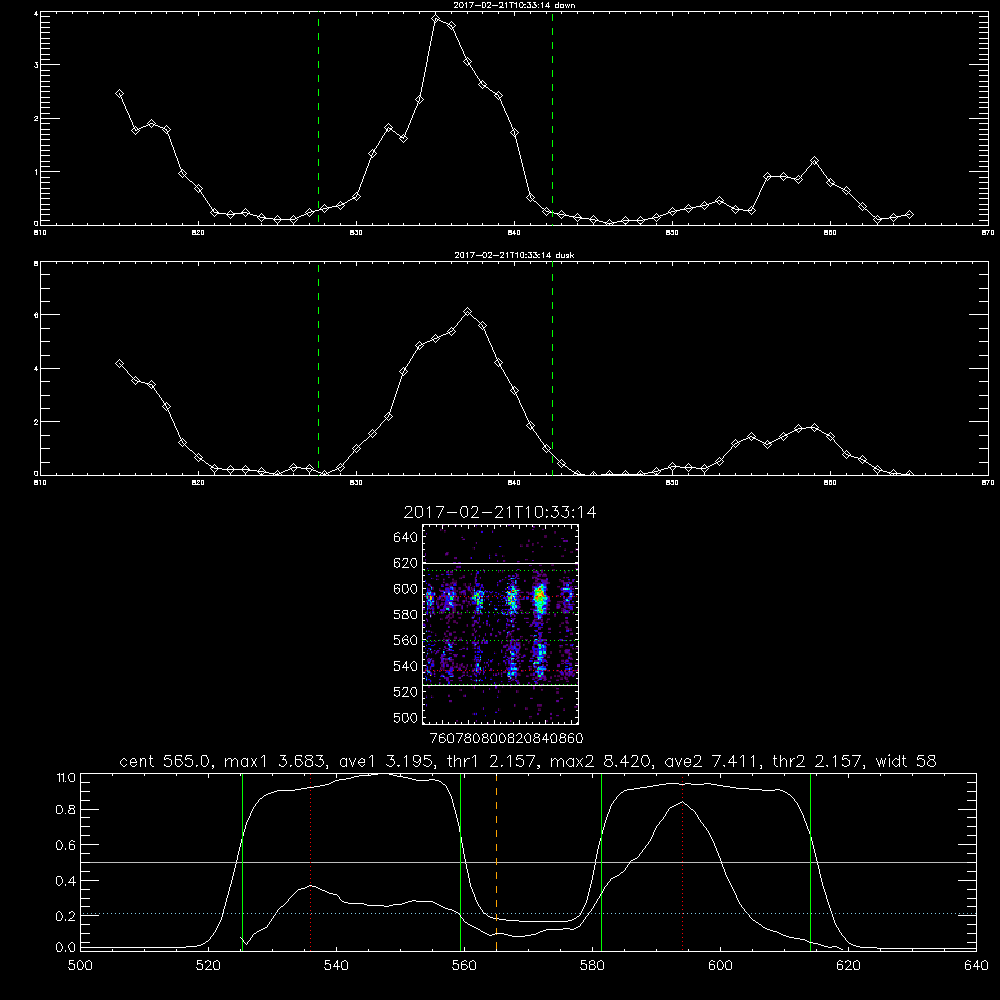1000x1000 pixels.
Task: Click the red dotted line near 536
Action: click(311, 861)
